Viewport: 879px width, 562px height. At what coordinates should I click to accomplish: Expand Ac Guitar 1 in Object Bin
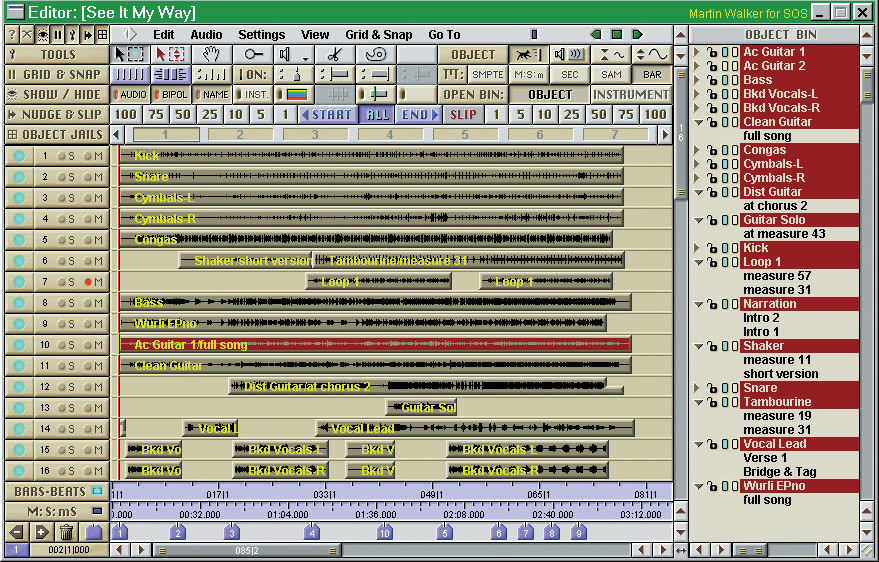click(x=697, y=52)
